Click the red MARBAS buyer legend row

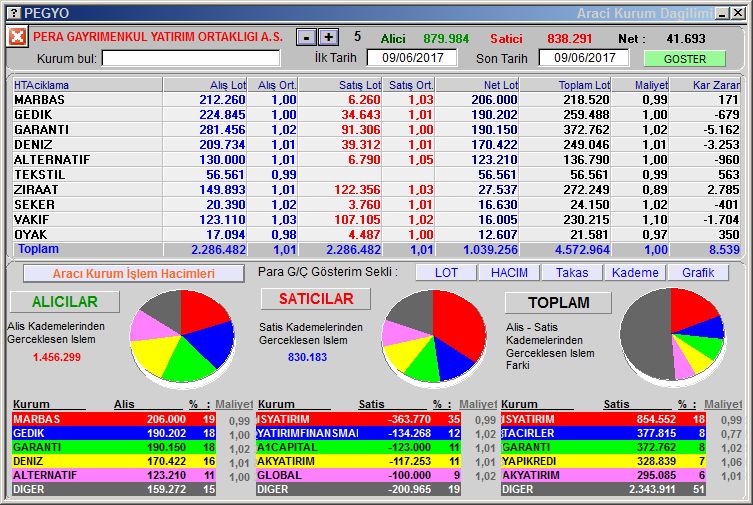pyautogui.click(x=114, y=419)
